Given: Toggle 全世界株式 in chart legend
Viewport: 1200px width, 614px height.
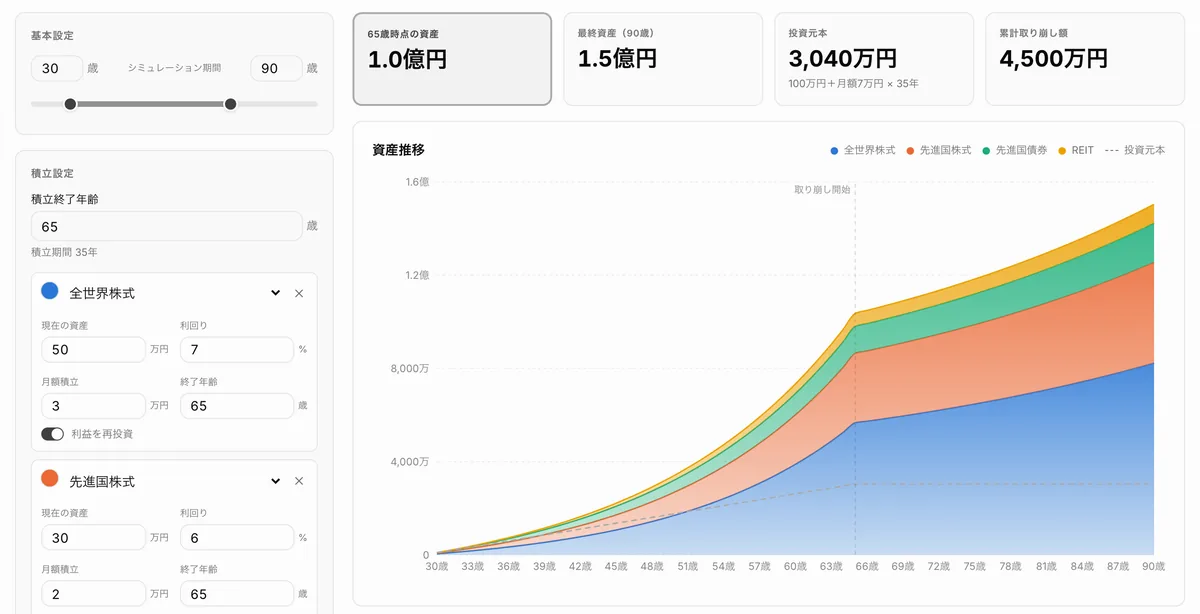Looking at the screenshot, I should click(862, 150).
